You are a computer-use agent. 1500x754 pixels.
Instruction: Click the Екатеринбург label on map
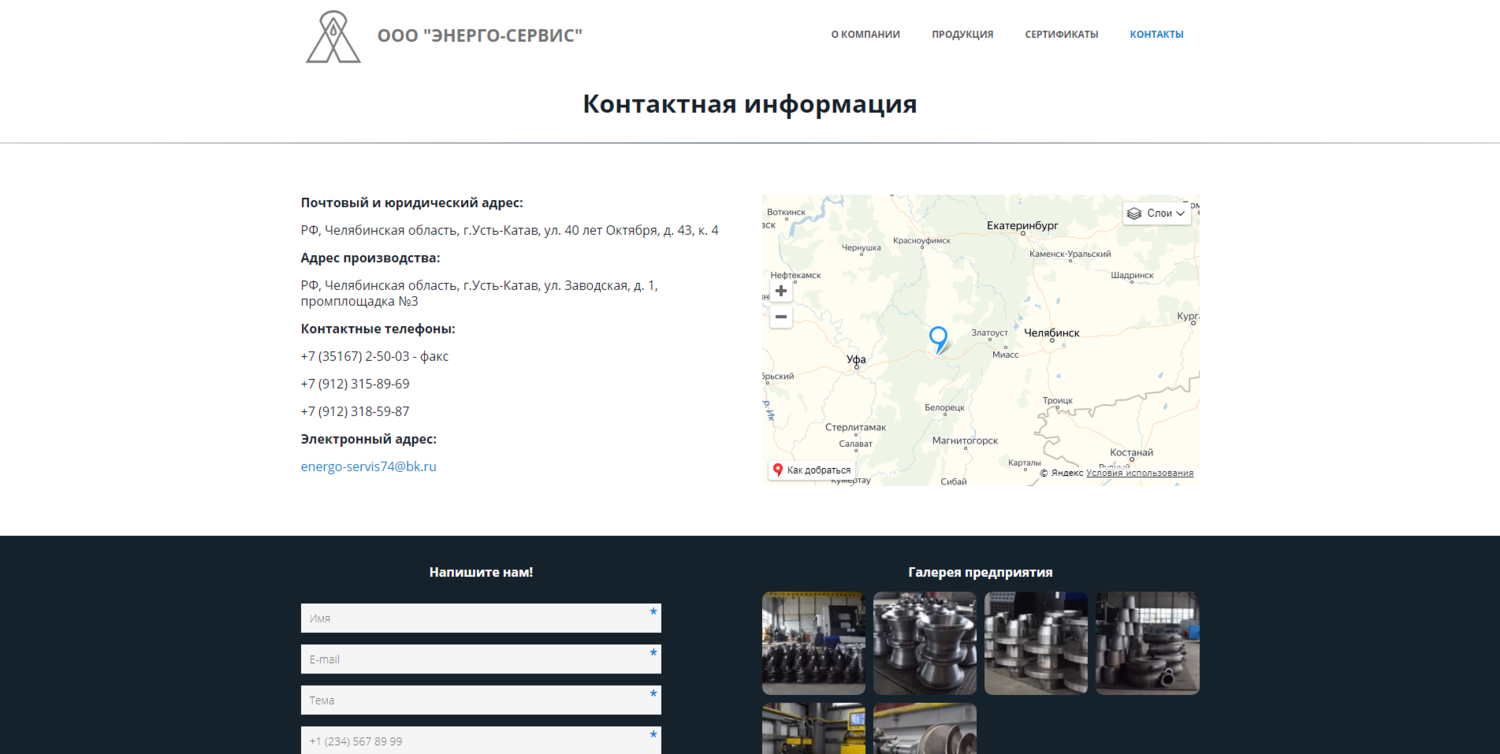tap(1022, 226)
